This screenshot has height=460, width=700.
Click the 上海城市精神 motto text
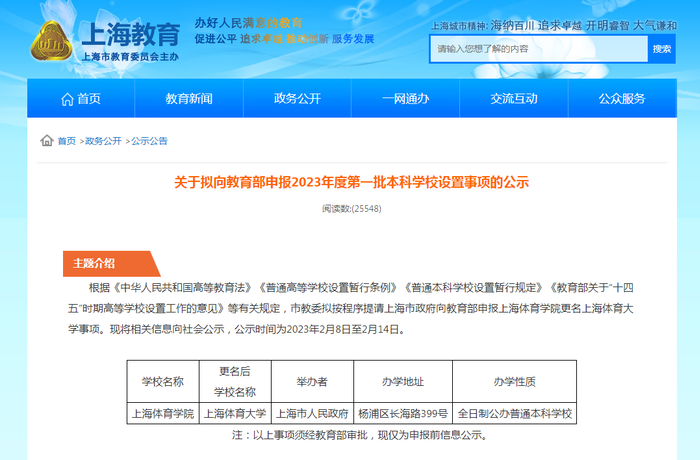coord(554,26)
